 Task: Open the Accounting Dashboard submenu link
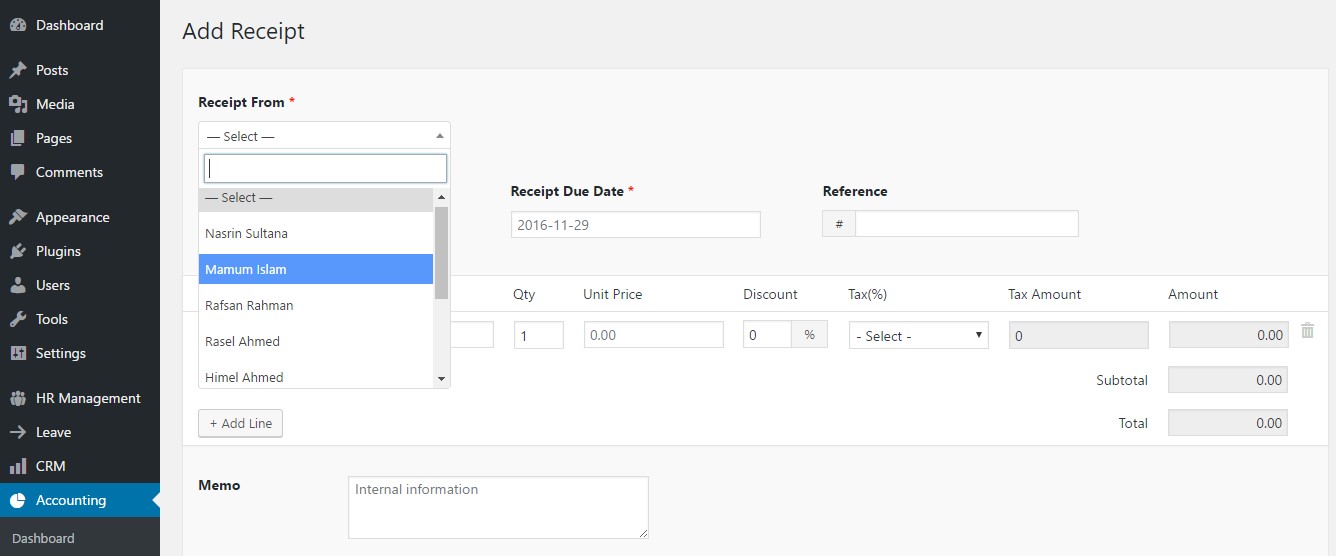43,538
